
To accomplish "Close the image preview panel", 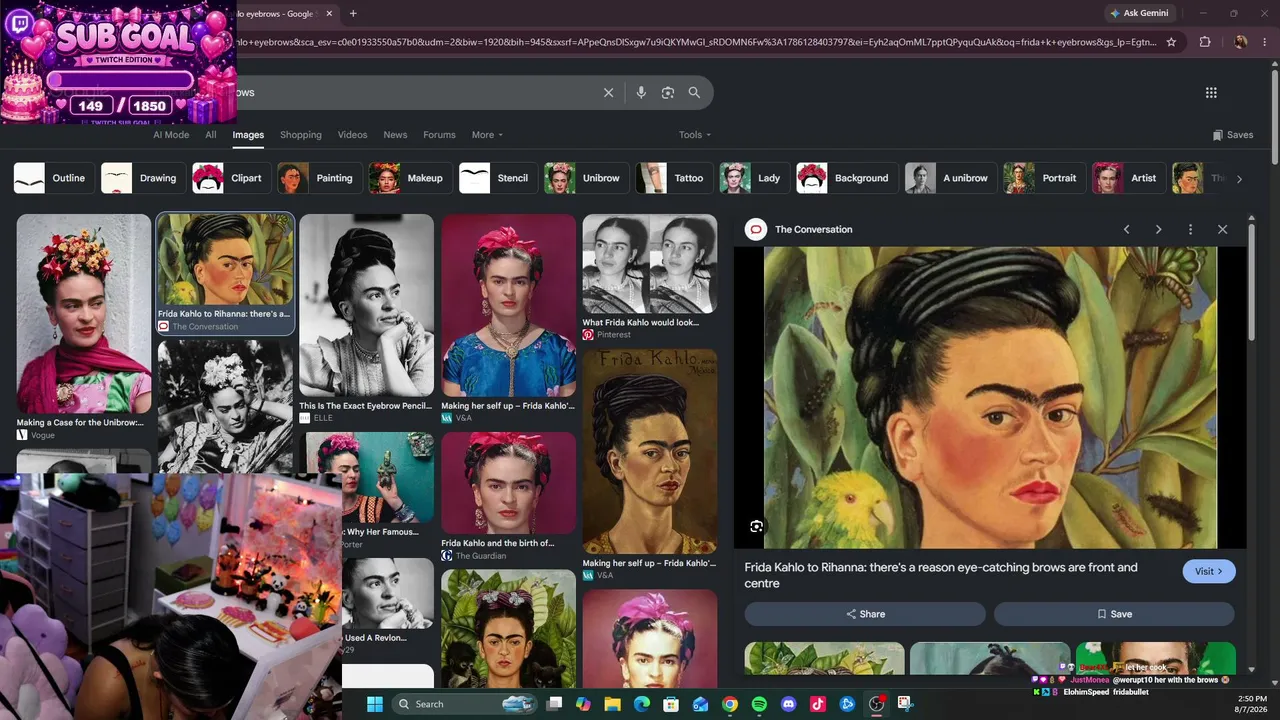I will pos(1222,229).
